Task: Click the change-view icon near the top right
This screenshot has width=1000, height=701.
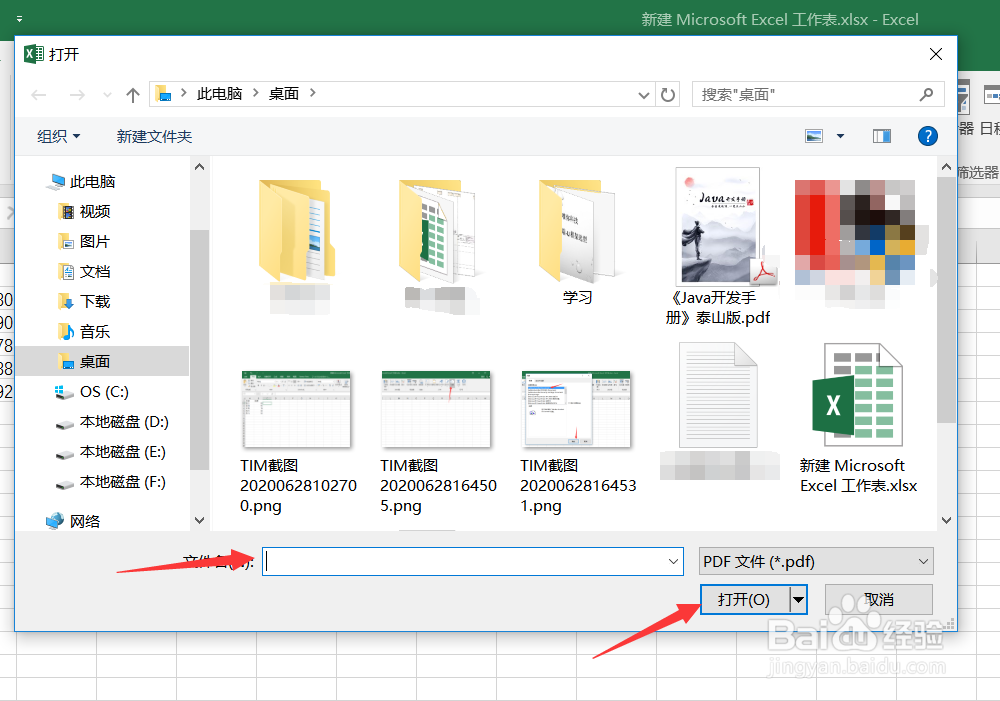Action: (813, 135)
